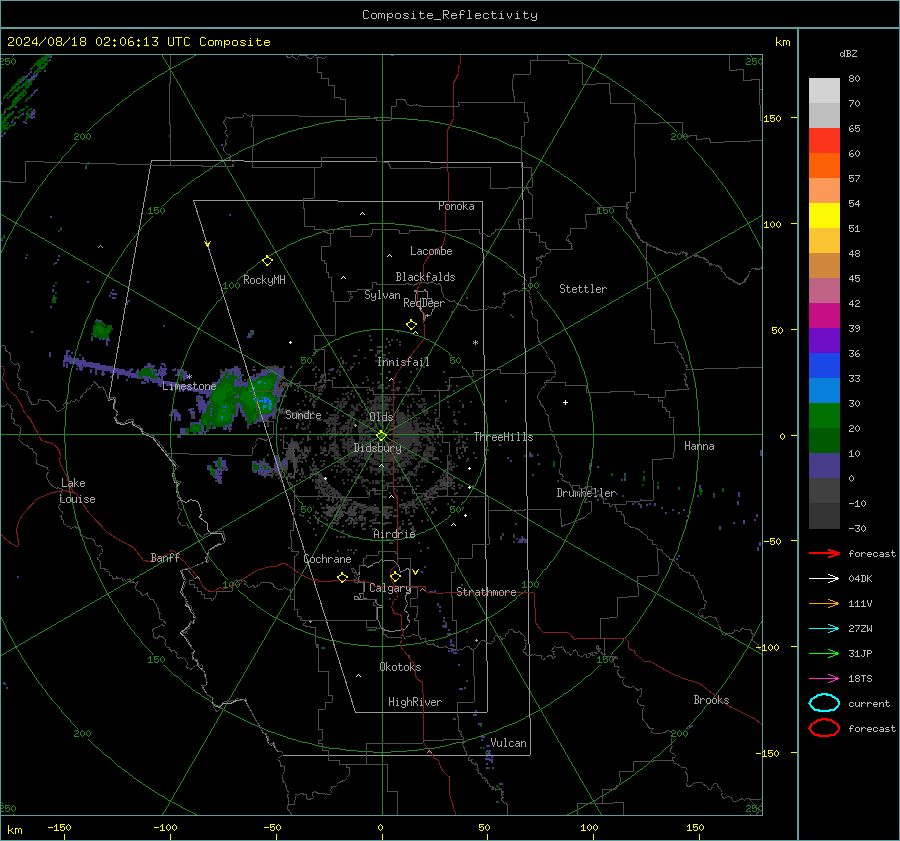
Task: Click the yellow diamond marker near RedDeer
Action: pyautogui.click(x=411, y=325)
